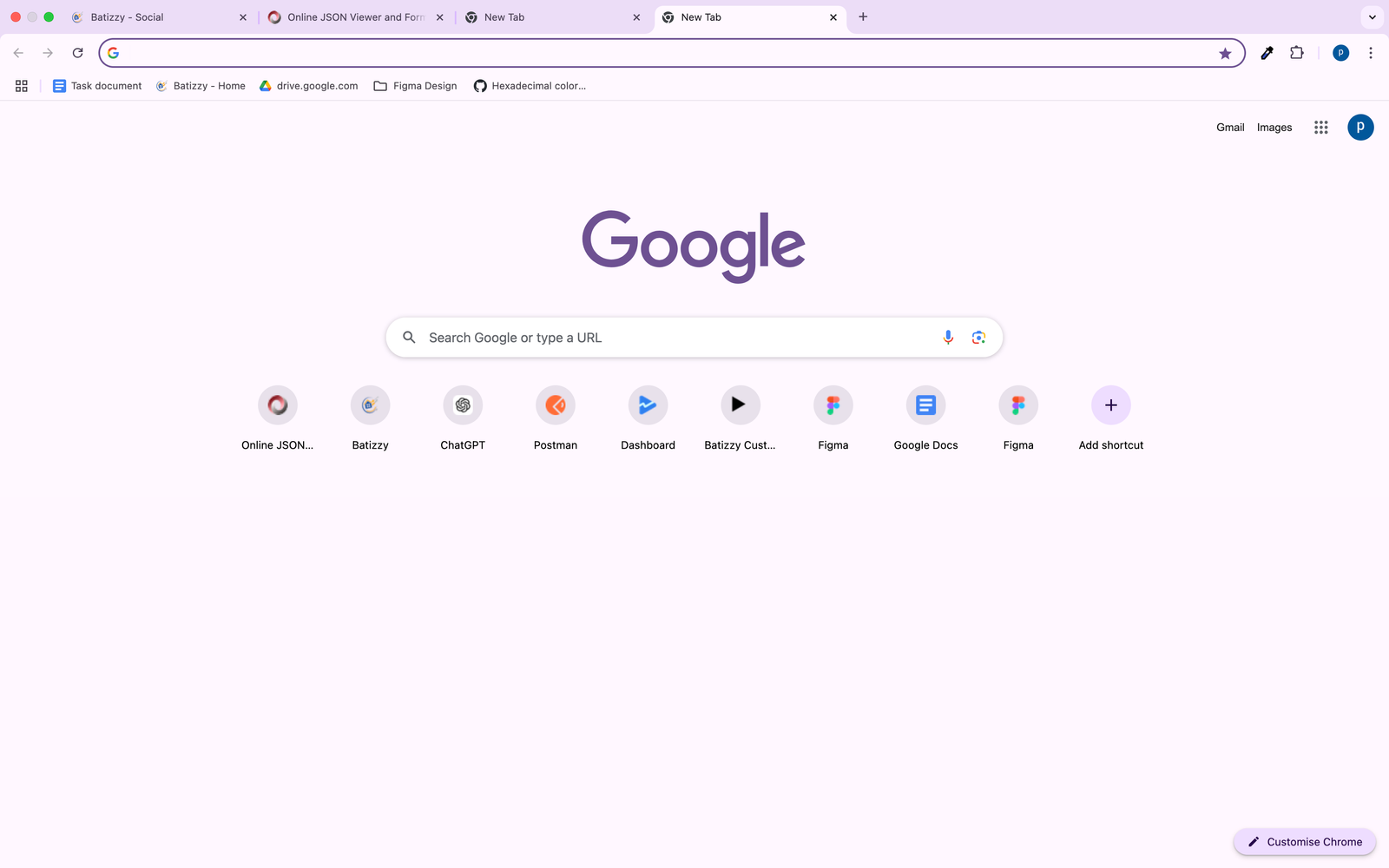Open Chrome's three-dot menu
1389x868 pixels.
(1370, 53)
